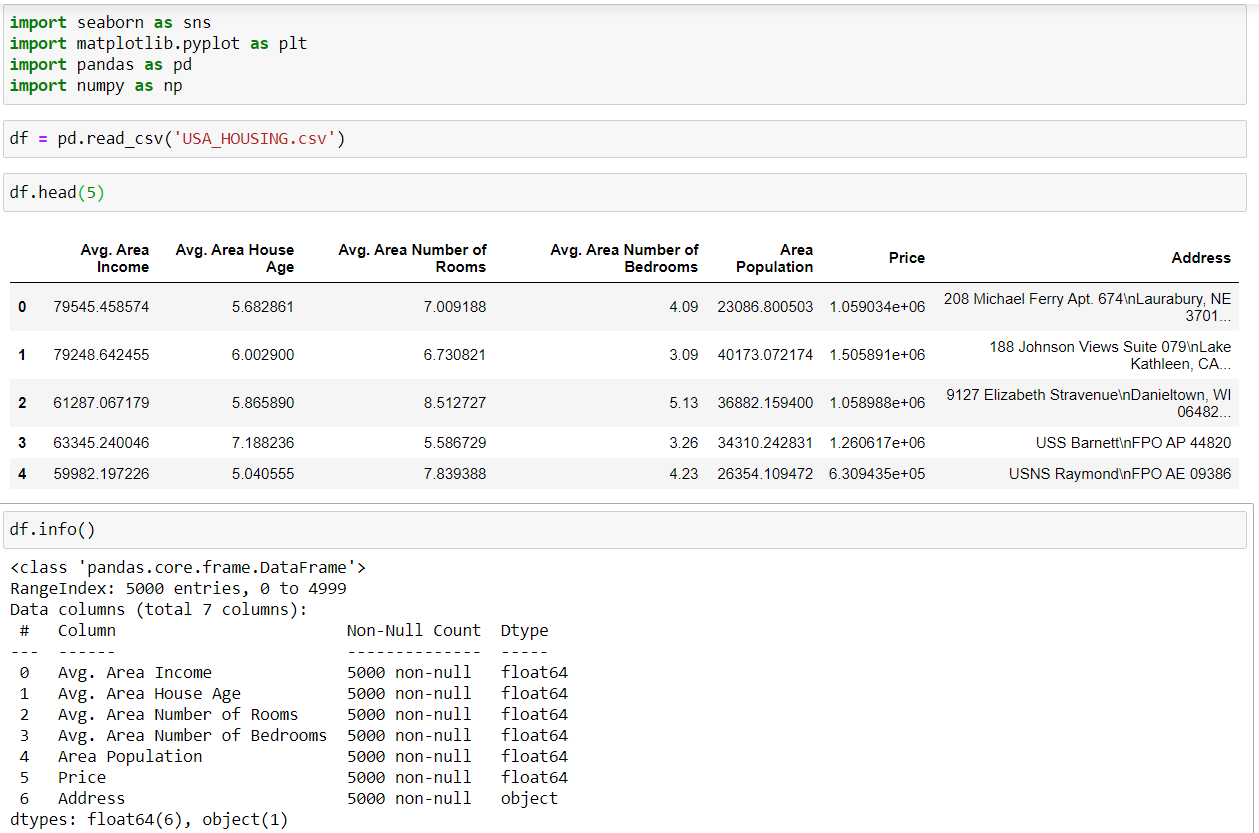The height and width of the screenshot is (833, 1259).
Task: Click the 'USNS Raymond' address cell
Action: [1120, 474]
